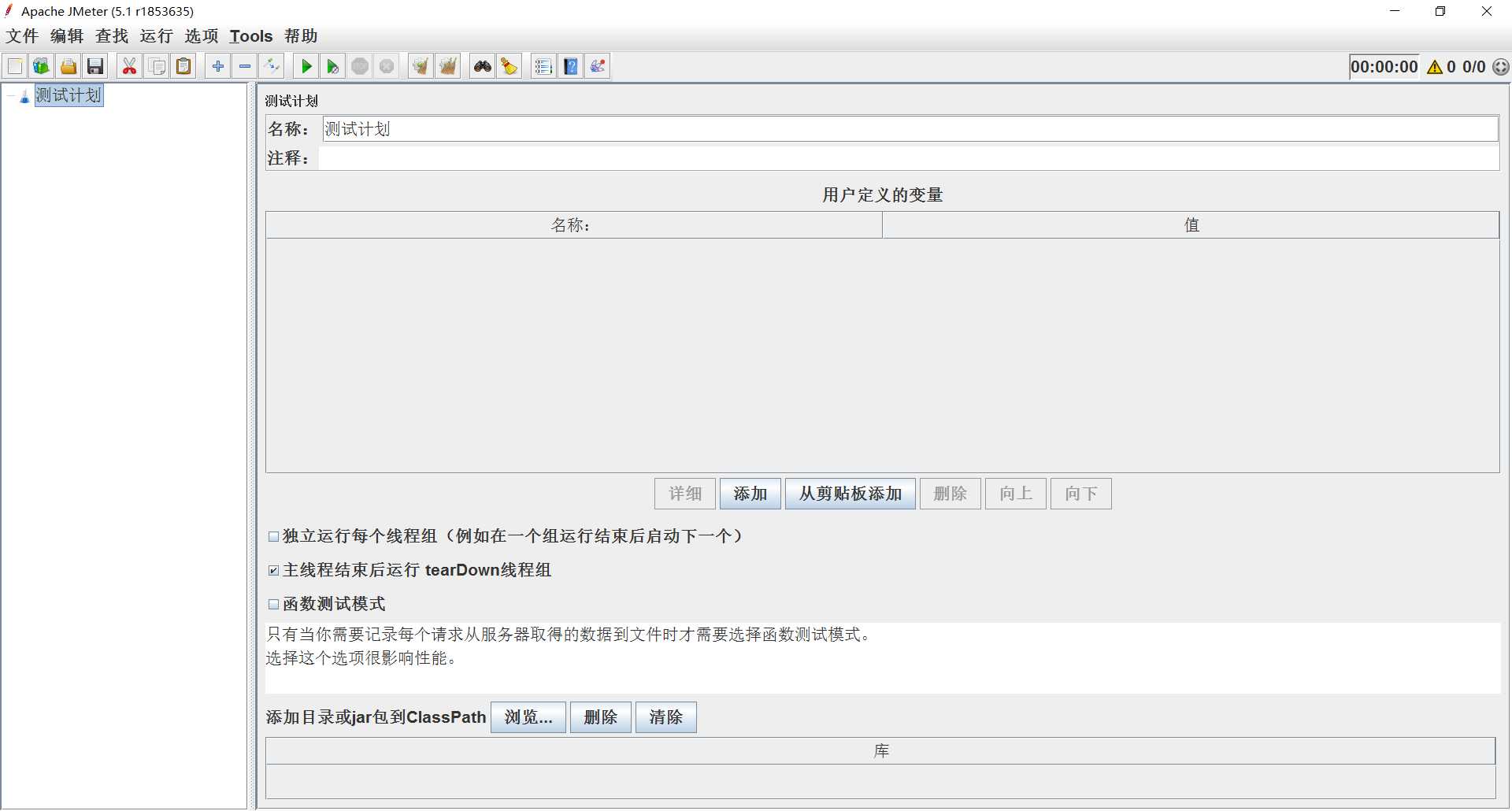The image size is (1512, 811).
Task: Click Start no pauses icon
Action: (x=333, y=67)
